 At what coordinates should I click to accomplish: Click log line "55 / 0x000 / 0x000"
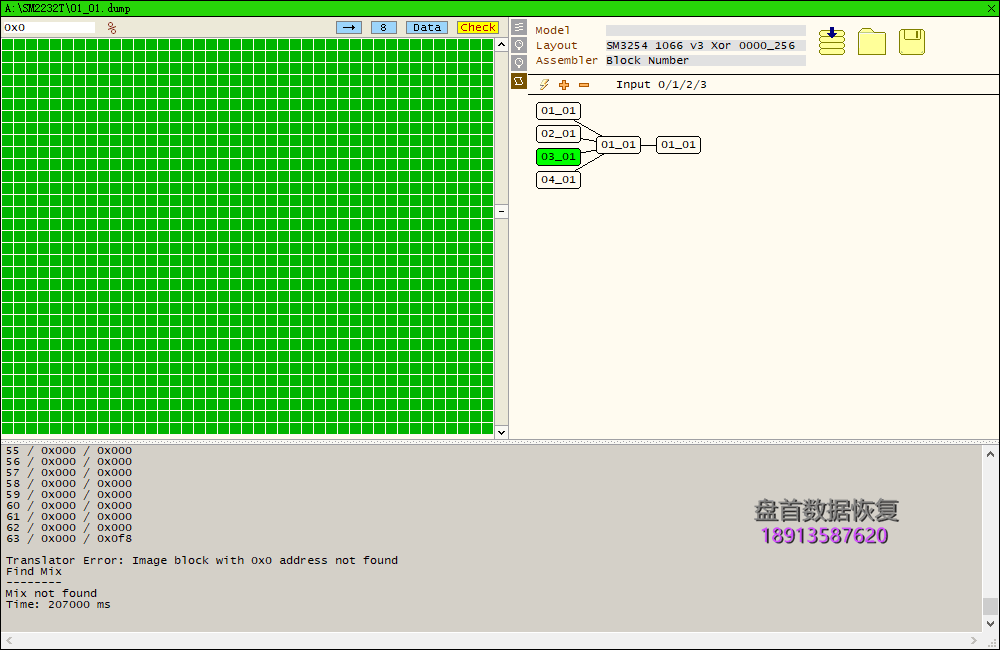(69, 450)
